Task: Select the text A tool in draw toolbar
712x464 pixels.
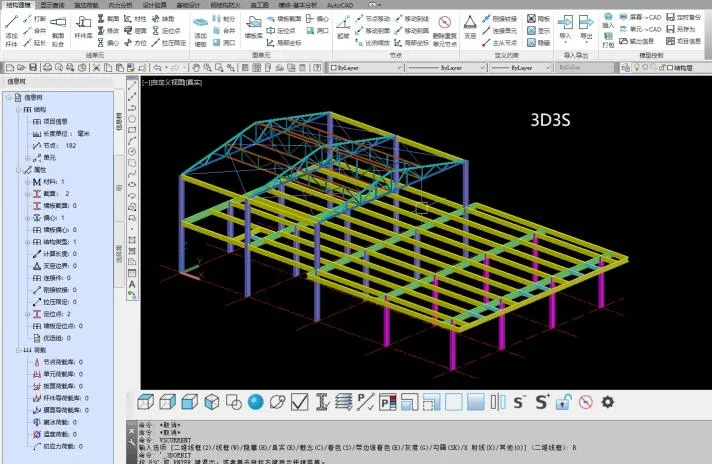Action: (x=132, y=285)
